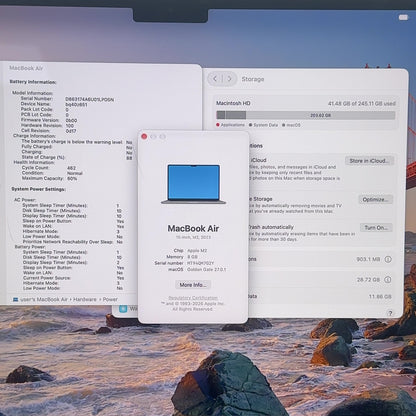Click the 11.86 GB storage value
416x416 pixels.
tap(380, 296)
